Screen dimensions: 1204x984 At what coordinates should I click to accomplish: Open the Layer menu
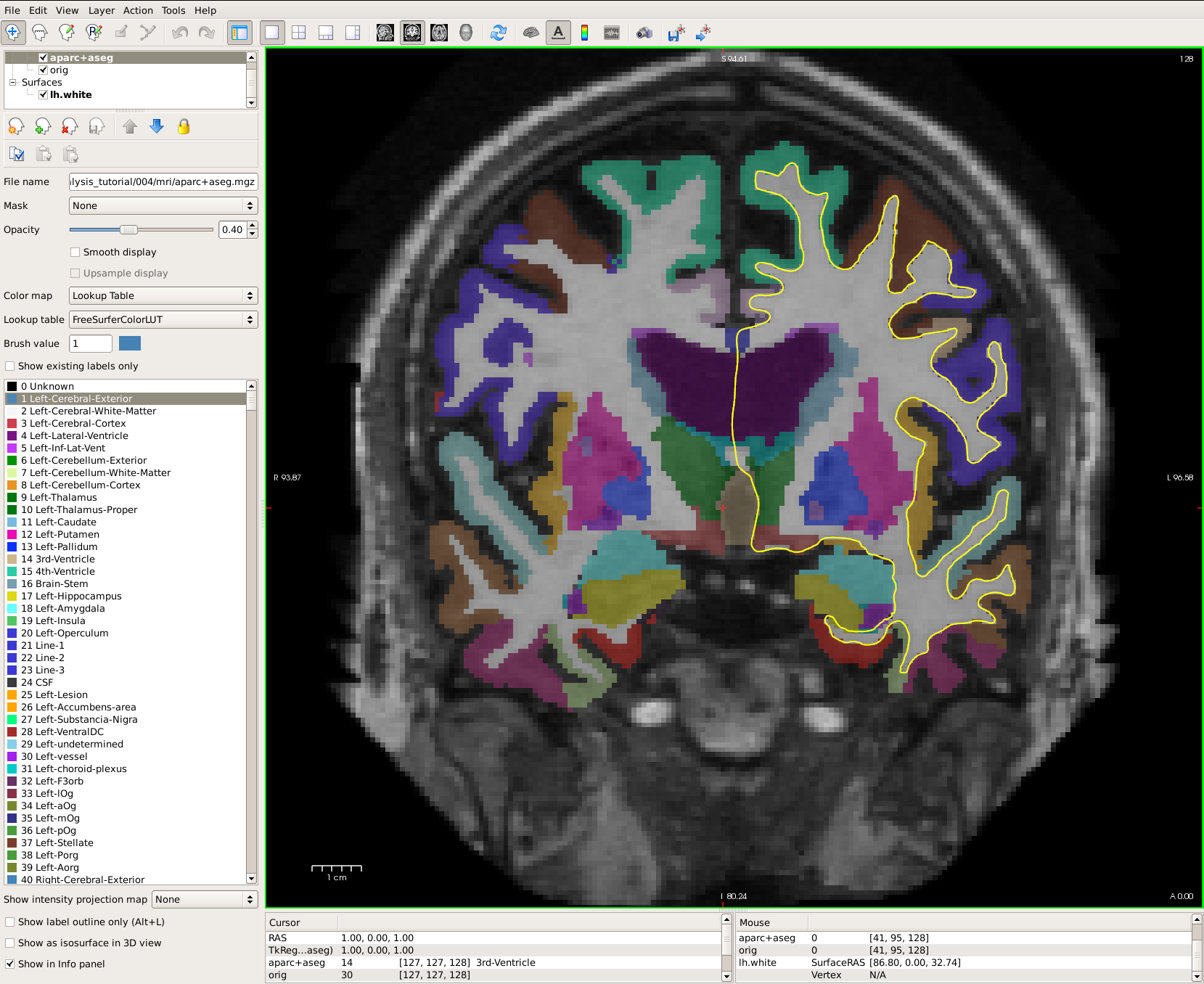click(x=101, y=10)
